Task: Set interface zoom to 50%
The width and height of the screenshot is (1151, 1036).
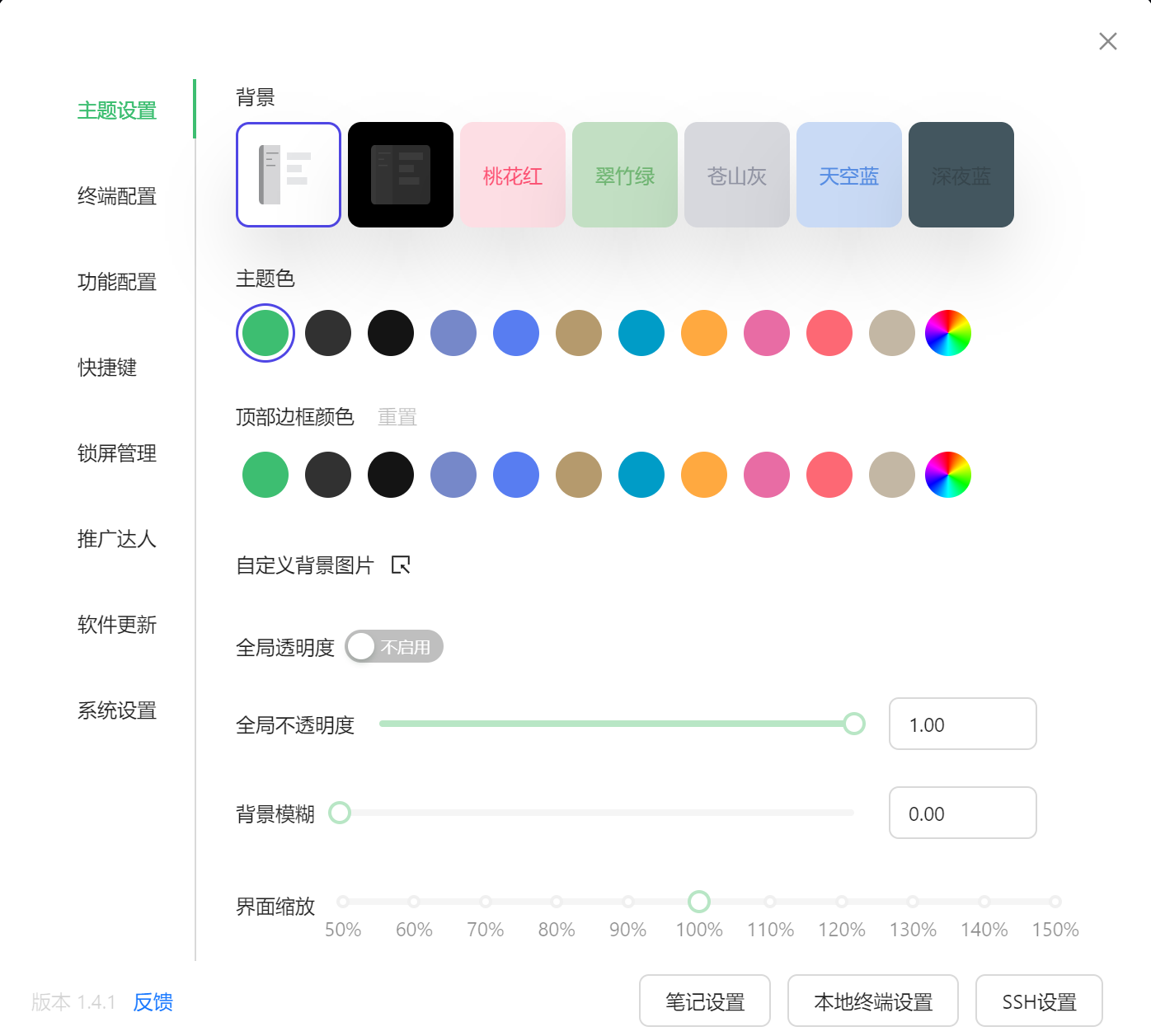Action: pyautogui.click(x=343, y=902)
